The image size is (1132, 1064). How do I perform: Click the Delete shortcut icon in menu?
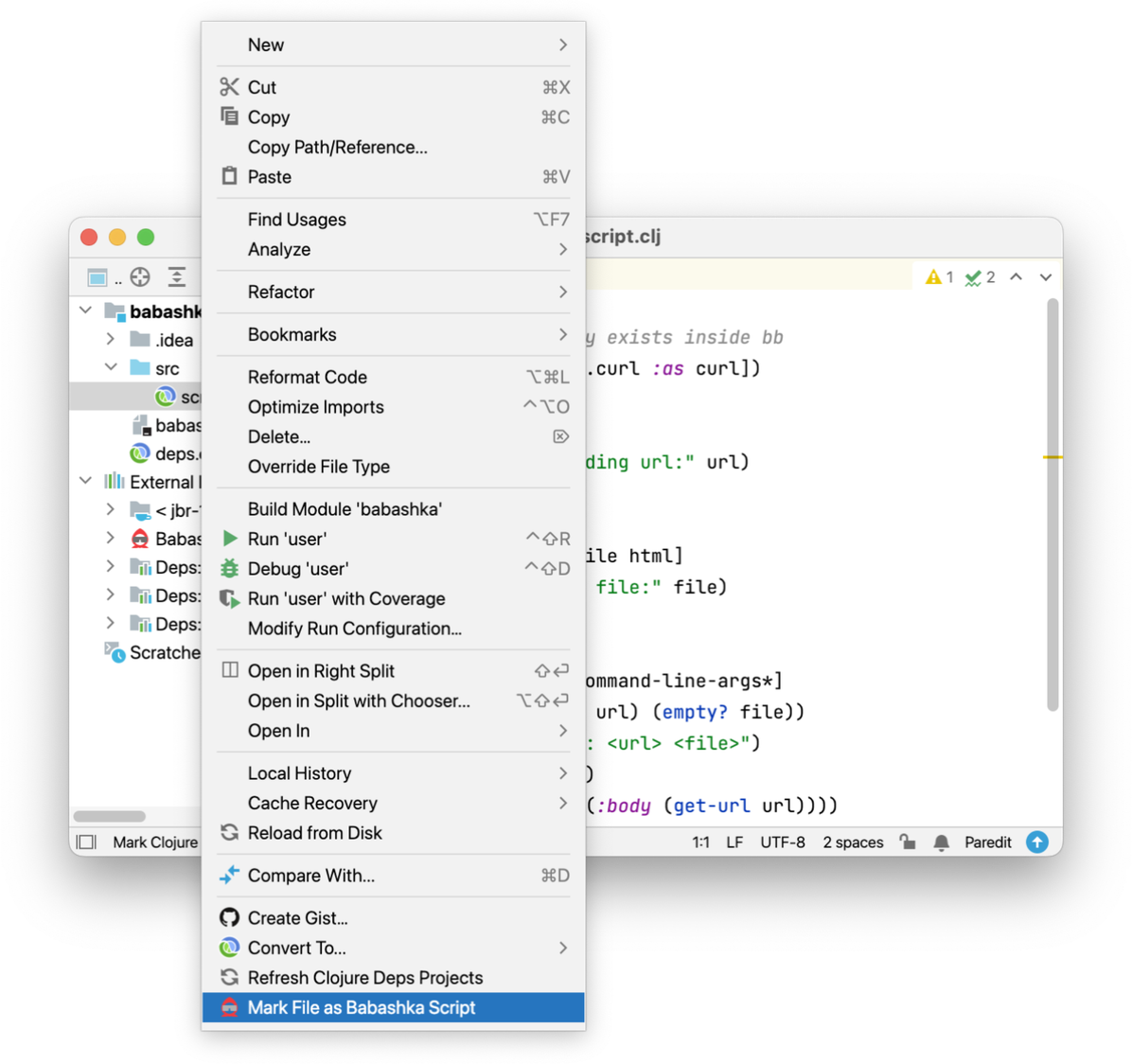click(x=561, y=436)
